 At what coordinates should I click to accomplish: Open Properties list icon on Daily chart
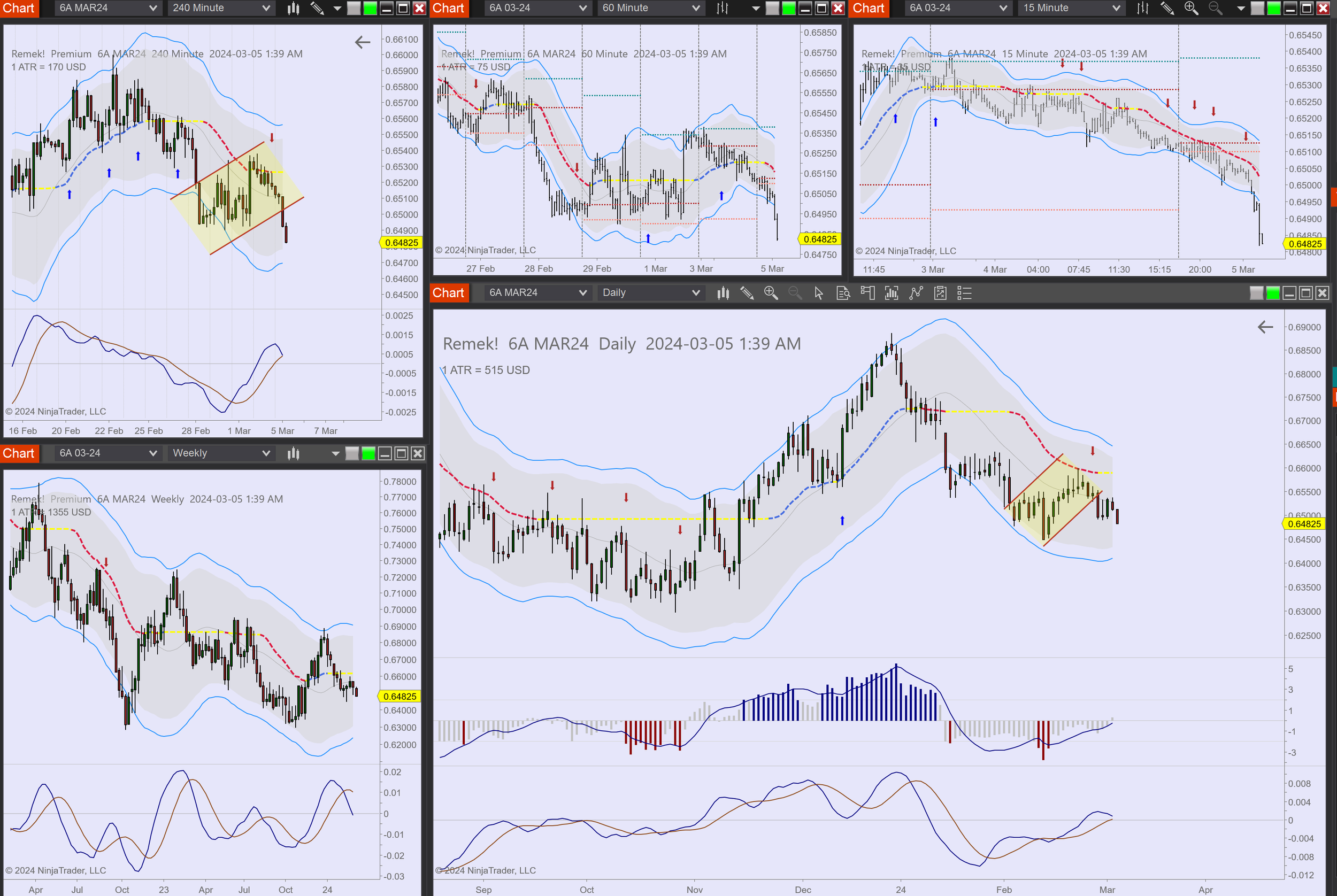pyautogui.click(x=964, y=293)
